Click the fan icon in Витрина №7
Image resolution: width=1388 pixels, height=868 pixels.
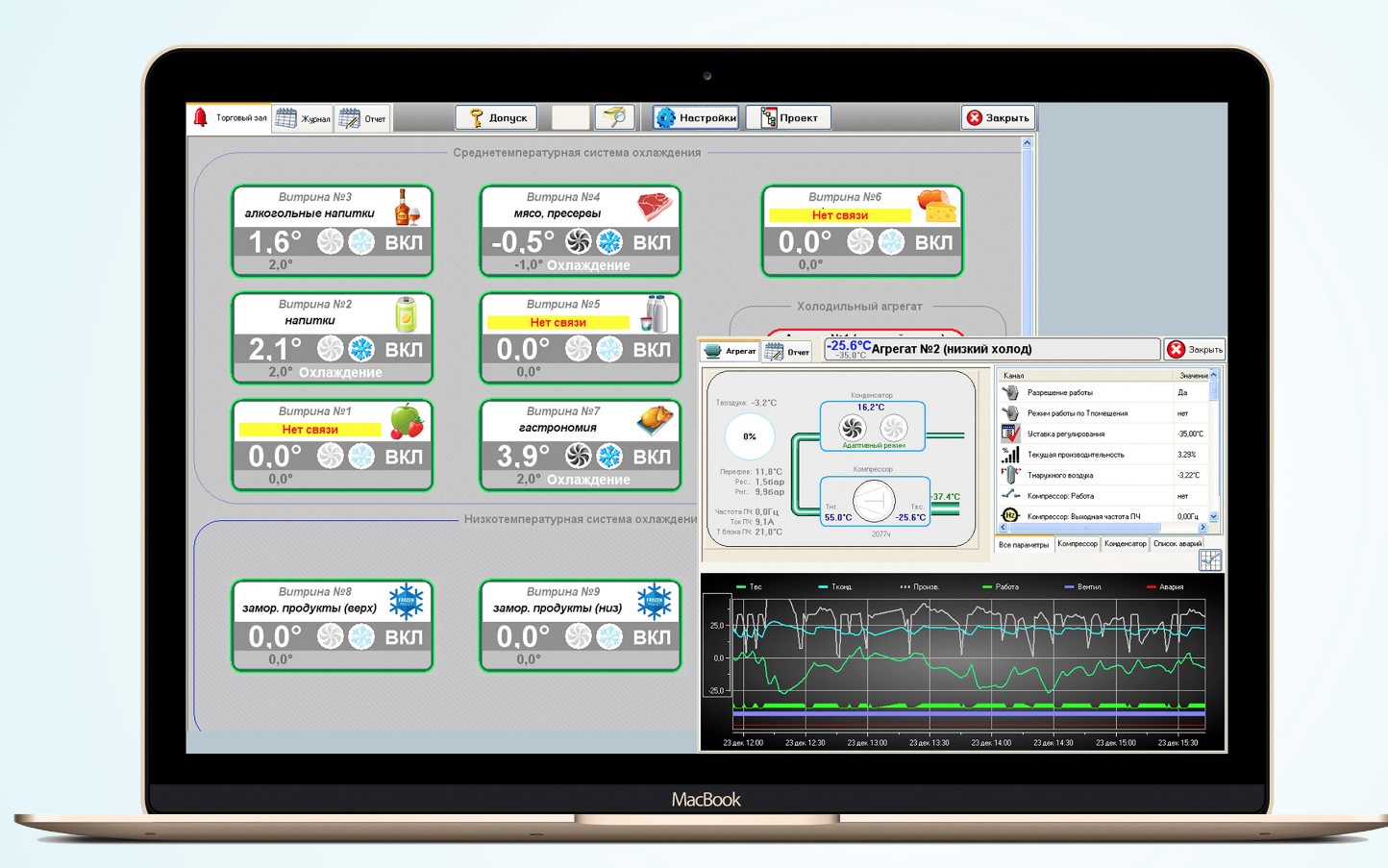pyautogui.click(x=579, y=456)
